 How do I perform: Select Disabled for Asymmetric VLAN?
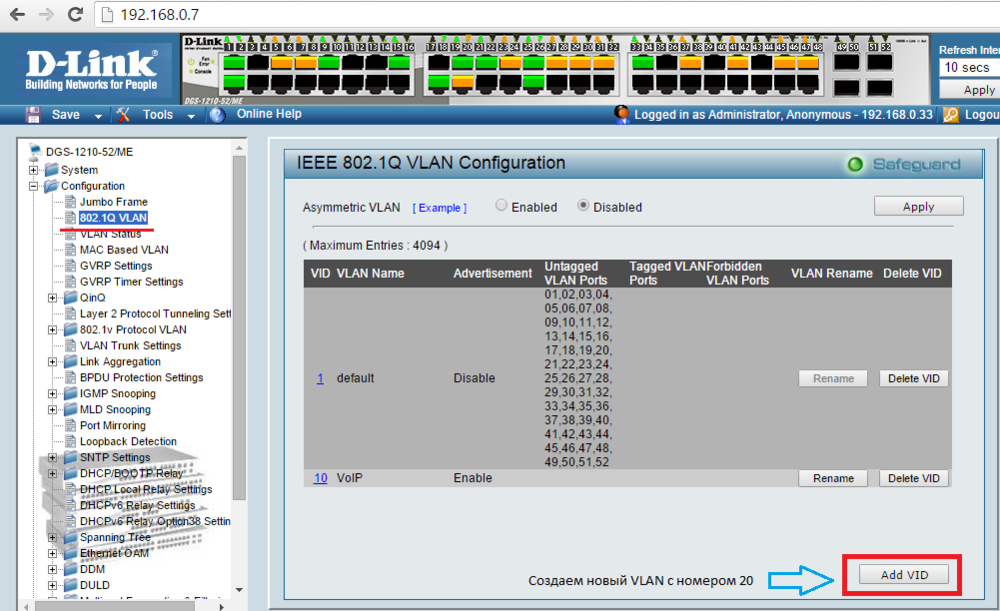[x=583, y=206]
